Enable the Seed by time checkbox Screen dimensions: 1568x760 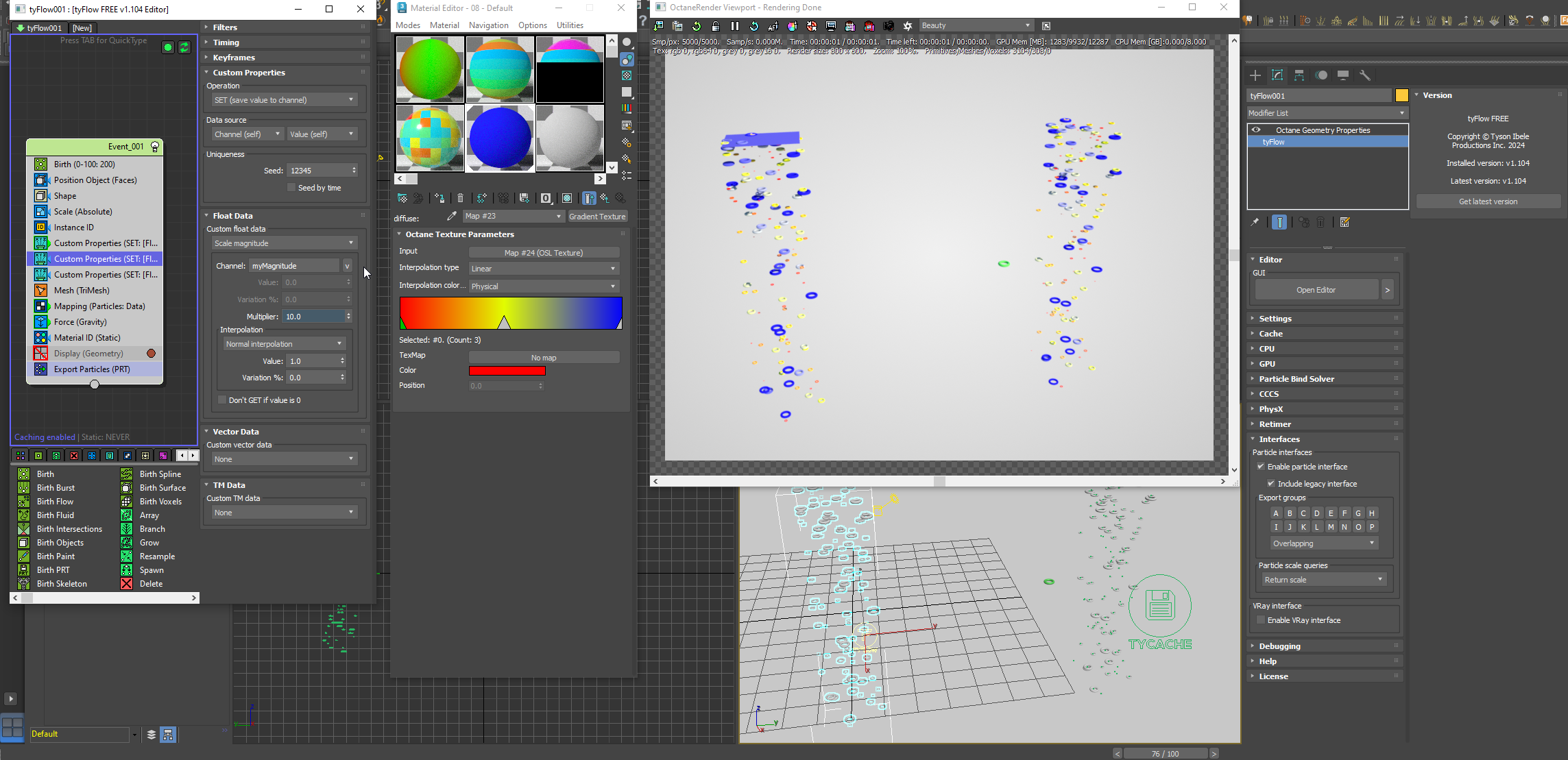click(x=291, y=188)
